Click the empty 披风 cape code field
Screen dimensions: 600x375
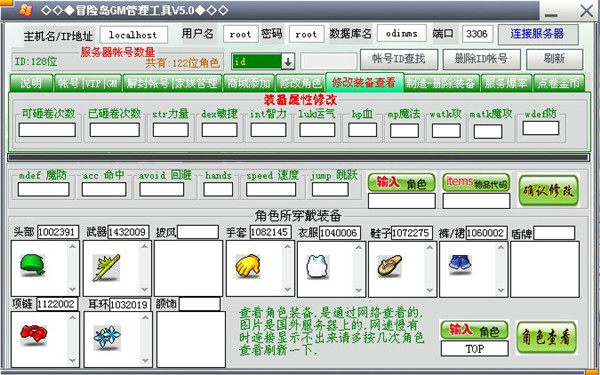point(198,232)
